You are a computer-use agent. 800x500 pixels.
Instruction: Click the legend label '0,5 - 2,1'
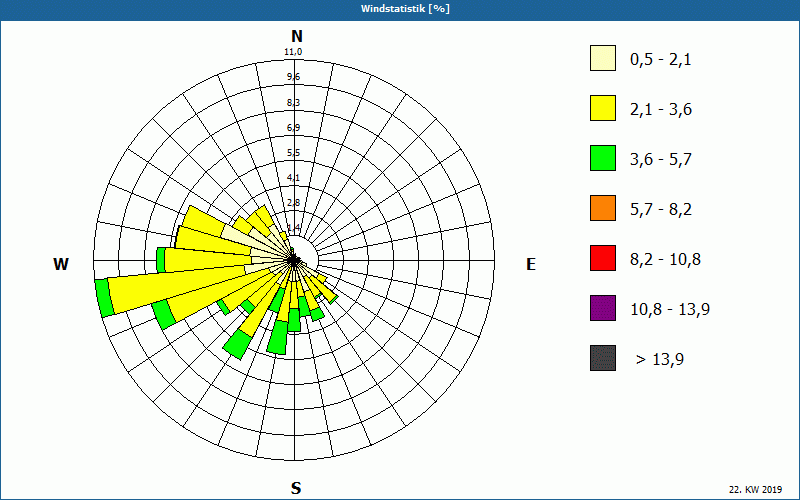click(661, 60)
